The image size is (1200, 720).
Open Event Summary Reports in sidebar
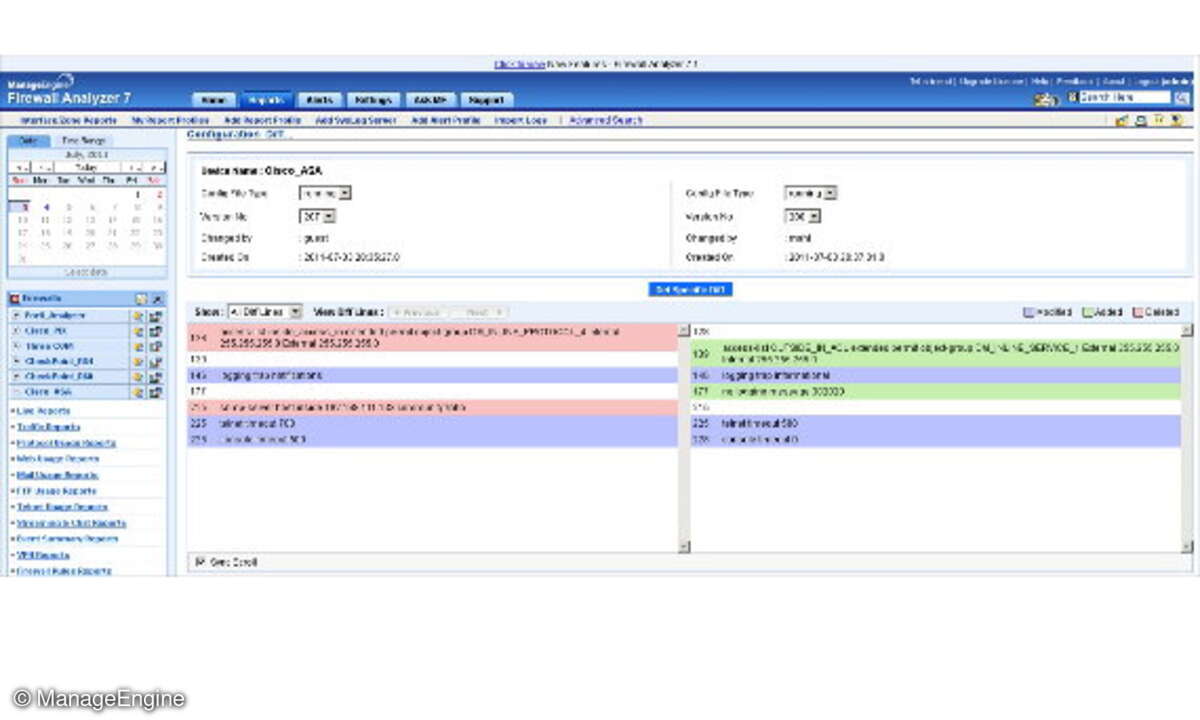point(66,539)
